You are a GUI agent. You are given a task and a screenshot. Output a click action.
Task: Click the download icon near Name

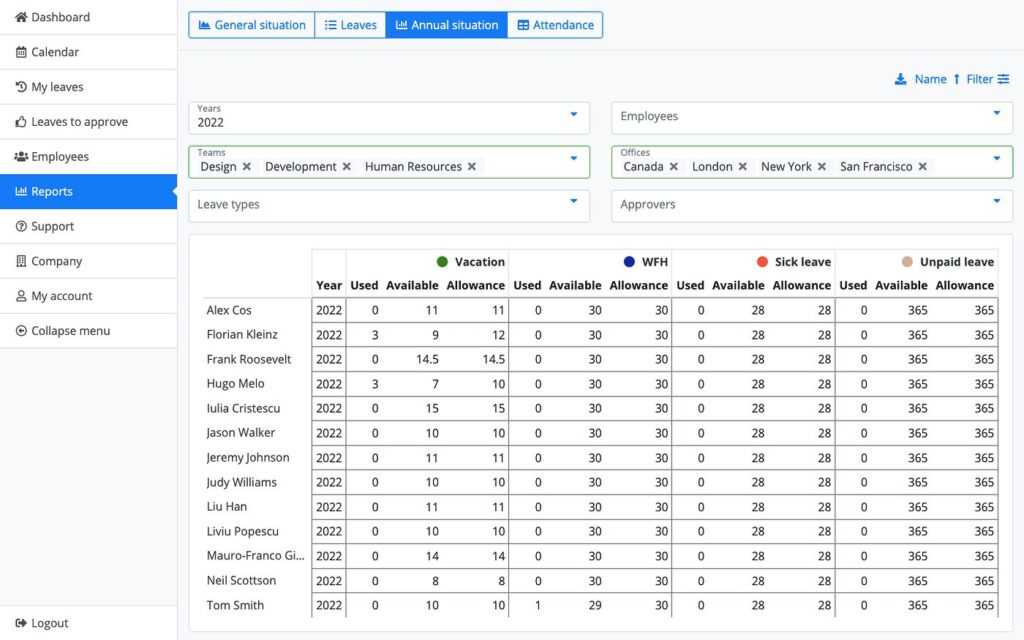pos(900,80)
